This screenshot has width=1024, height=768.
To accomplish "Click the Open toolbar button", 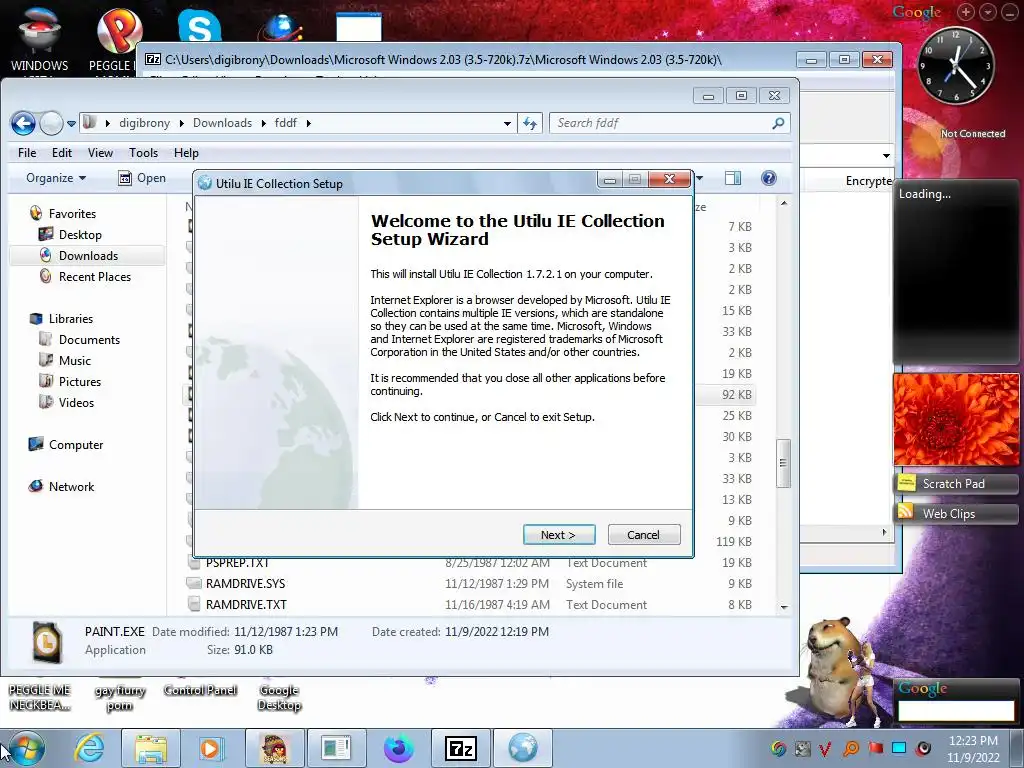I will coord(142,178).
